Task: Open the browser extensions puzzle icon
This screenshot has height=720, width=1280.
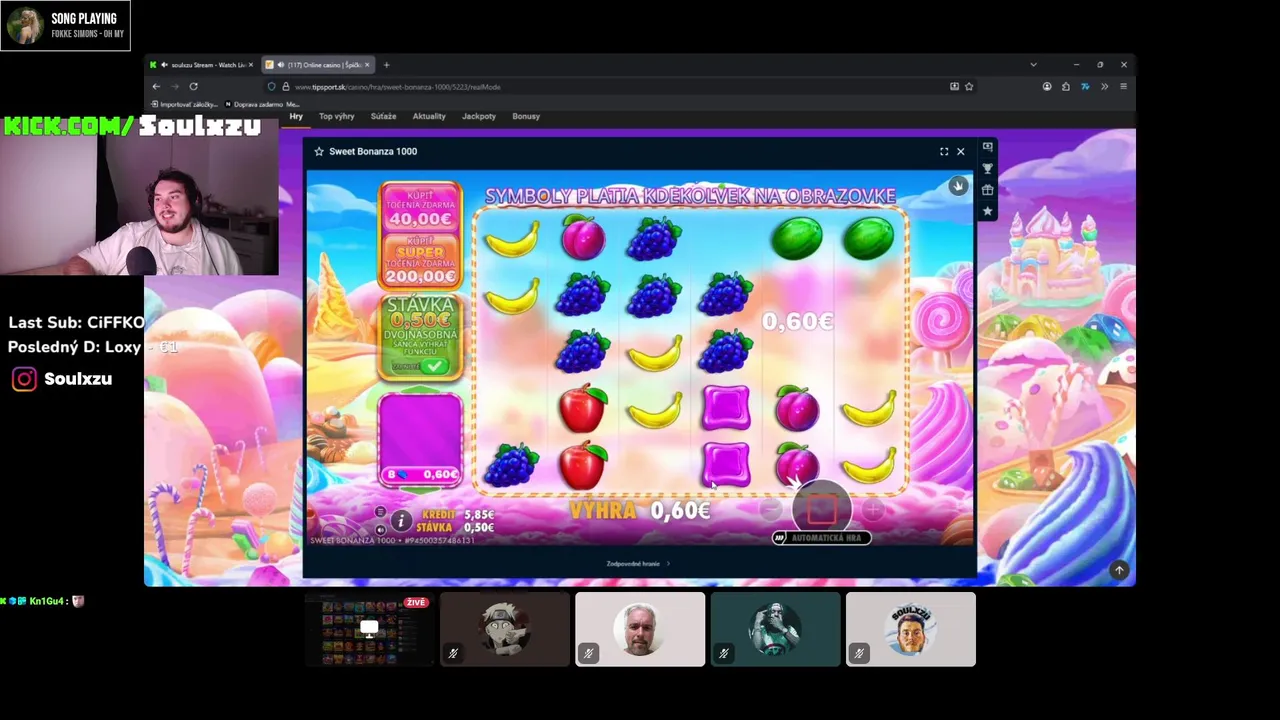Action: pos(1066,87)
